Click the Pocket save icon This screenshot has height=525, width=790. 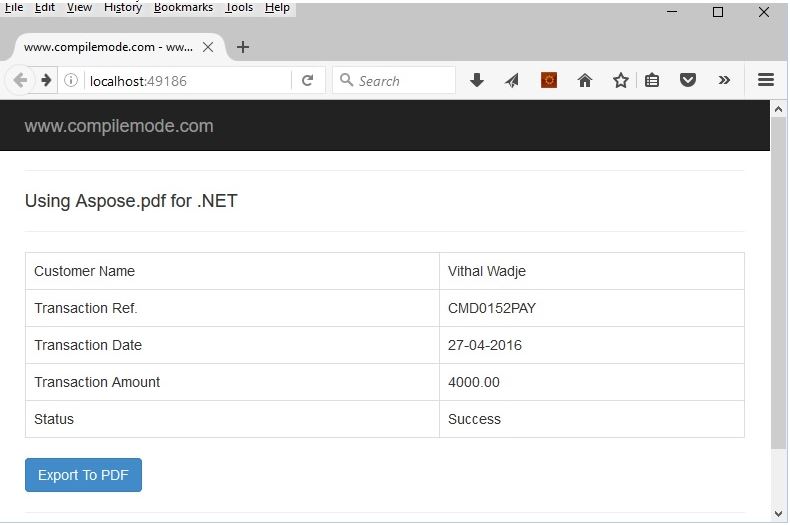tap(688, 80)
